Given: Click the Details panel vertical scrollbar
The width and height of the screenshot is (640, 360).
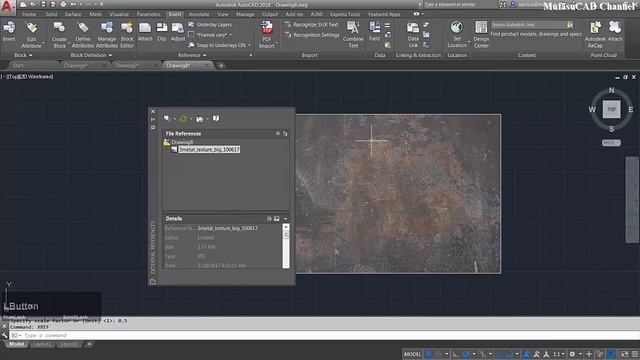Looking at the screenshot, I should 286,246.
